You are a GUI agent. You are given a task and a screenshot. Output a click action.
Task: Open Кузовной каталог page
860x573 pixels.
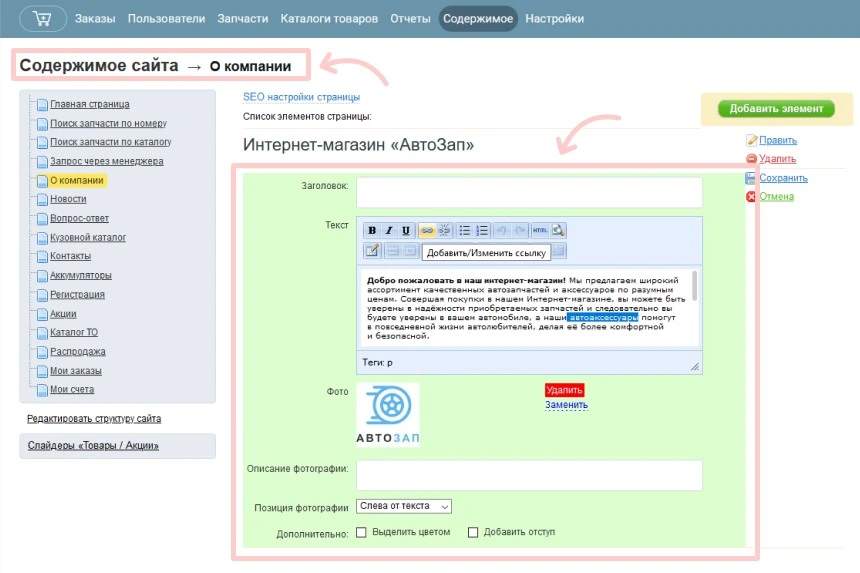88,237
